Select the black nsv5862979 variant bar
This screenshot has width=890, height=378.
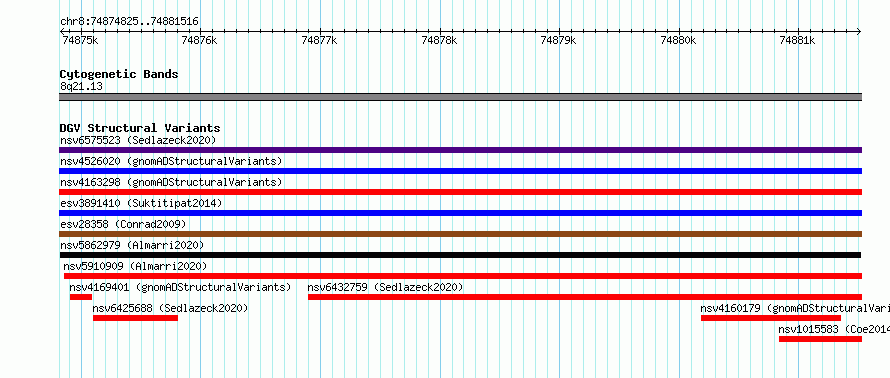point(460,255)
